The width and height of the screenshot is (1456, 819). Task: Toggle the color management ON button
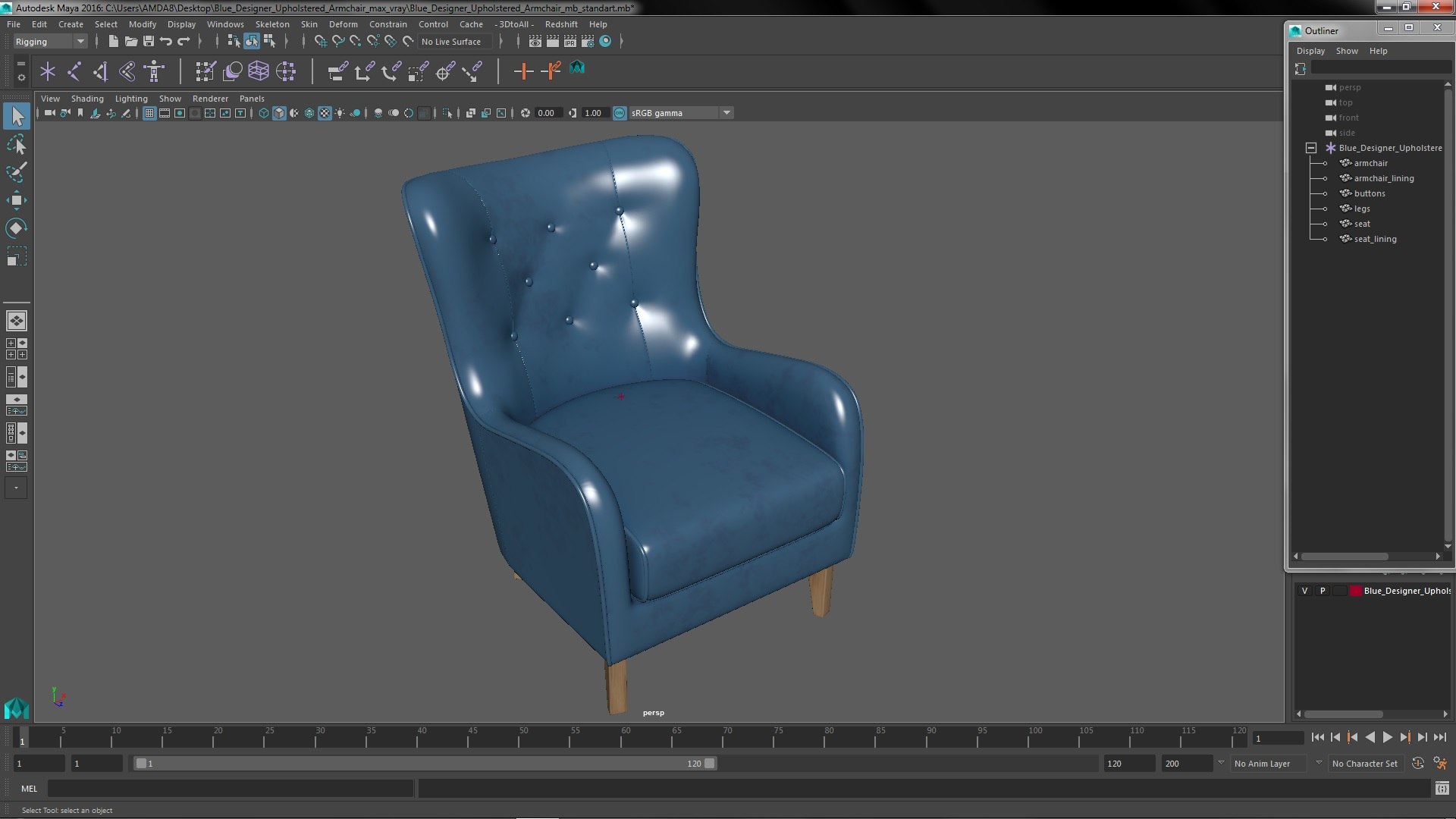click(620, 113)
